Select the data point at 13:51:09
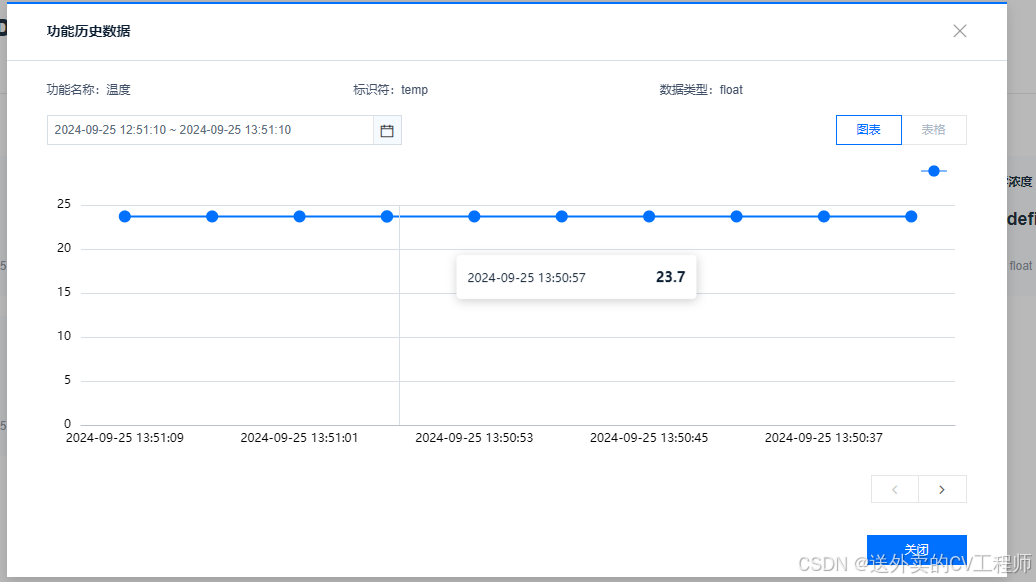 125,216
